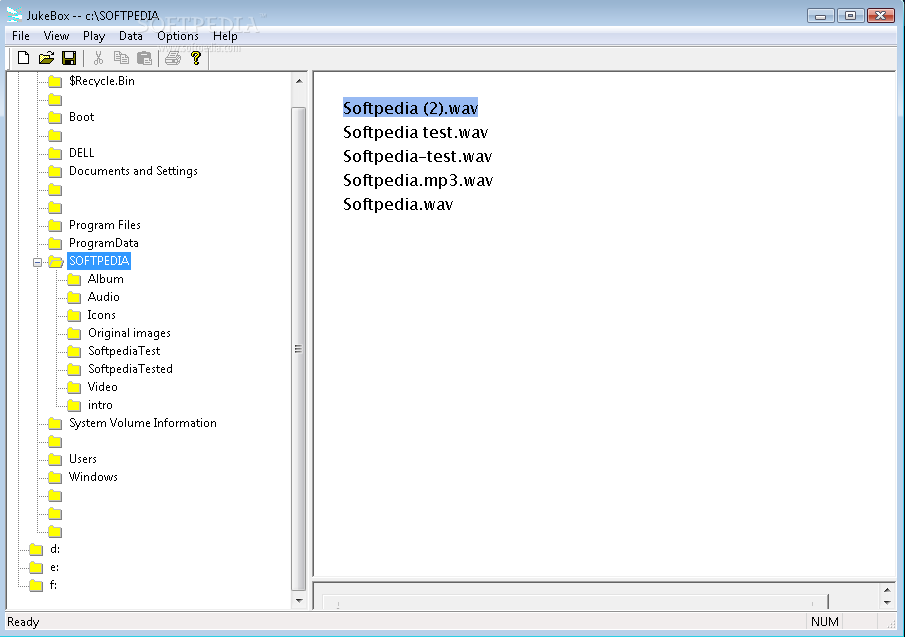
Task: Click the playback position slider track
Action: (x=575, y=602)
